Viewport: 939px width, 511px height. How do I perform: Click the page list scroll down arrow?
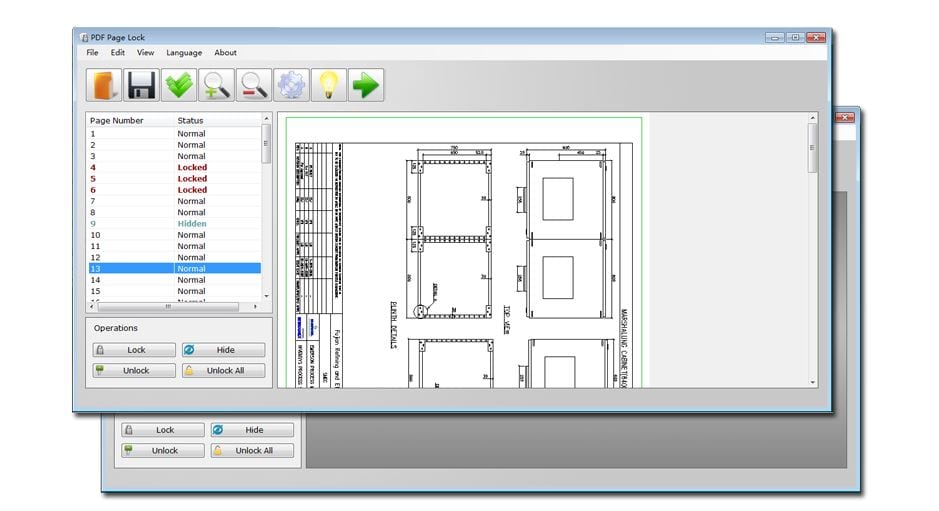tap(266, 297)
